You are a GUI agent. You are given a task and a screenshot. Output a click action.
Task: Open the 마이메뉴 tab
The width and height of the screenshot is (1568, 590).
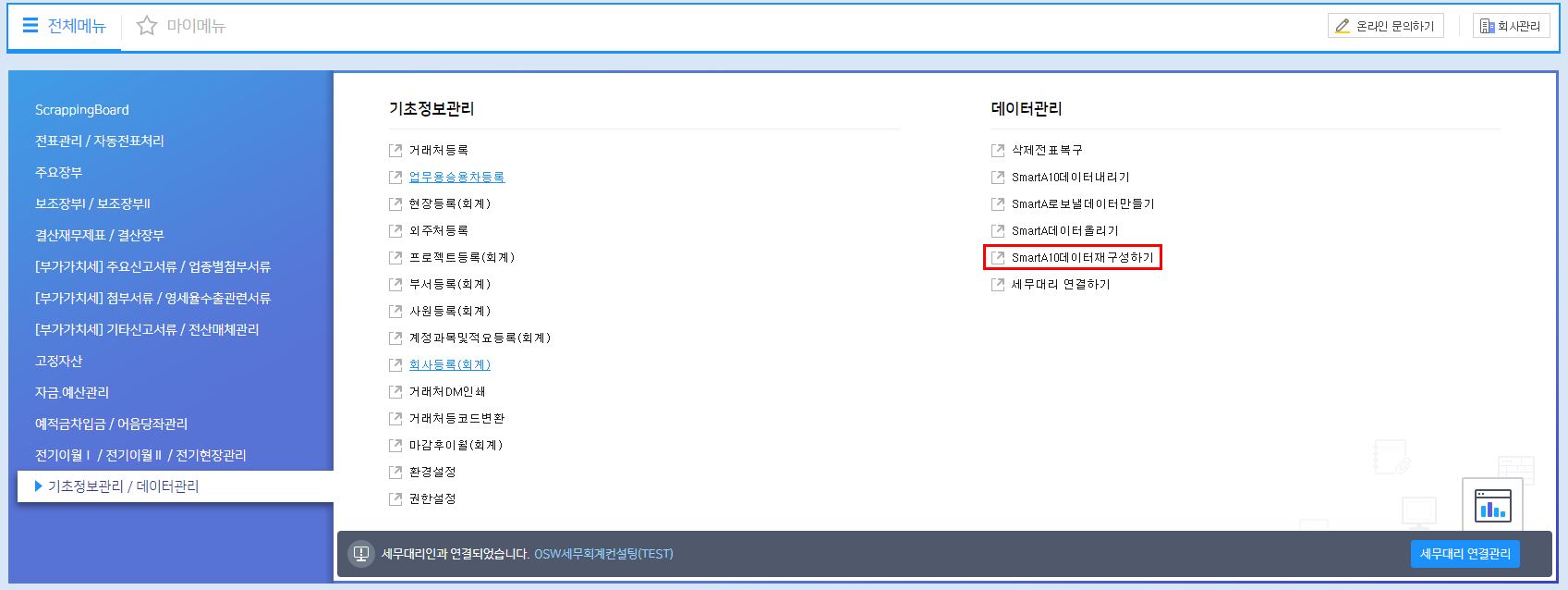pyautogui.click(x=195, y=26)
